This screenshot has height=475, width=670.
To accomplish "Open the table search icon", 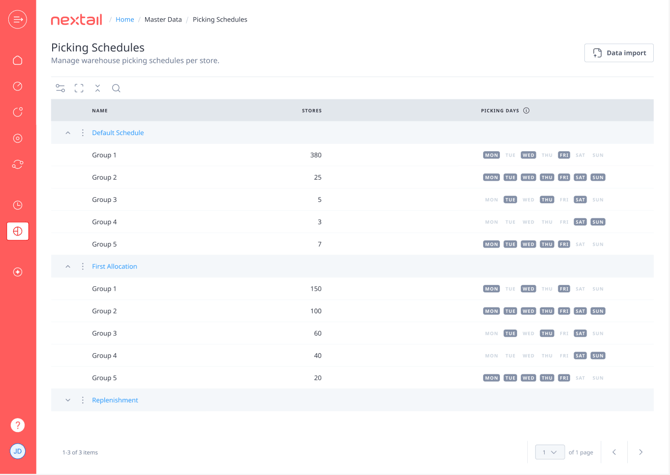I will pyautogui.click(x=116, y=88).
